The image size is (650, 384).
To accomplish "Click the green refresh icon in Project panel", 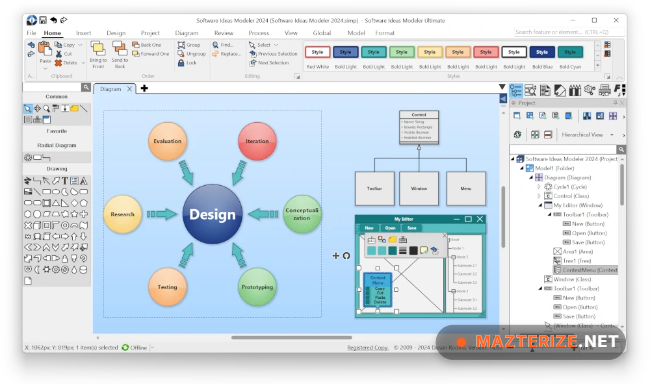I will (x=517, y=134).
